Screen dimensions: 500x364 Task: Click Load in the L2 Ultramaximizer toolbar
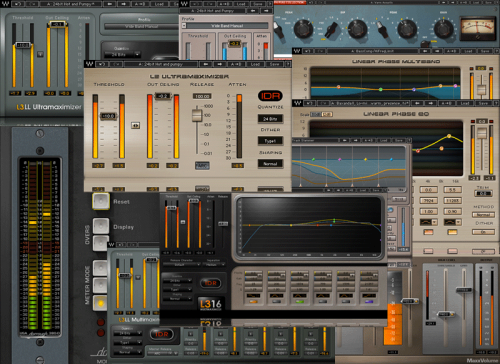pyautogui.click(x=255, y=64)
